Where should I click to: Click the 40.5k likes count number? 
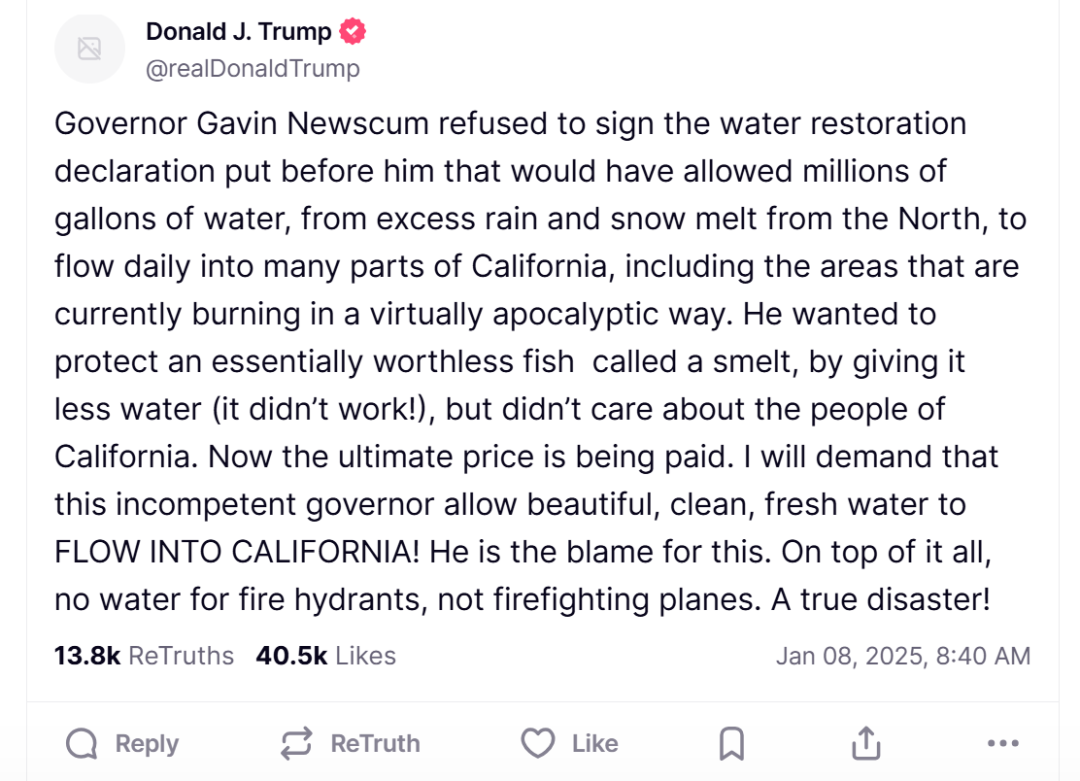click(291, 656)
